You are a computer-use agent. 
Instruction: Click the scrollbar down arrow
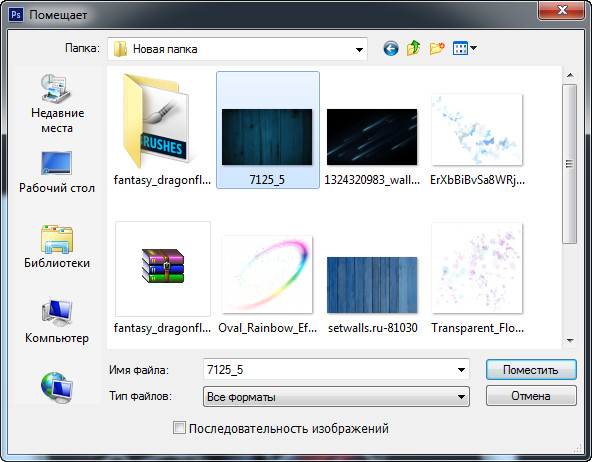click(570, 340)
